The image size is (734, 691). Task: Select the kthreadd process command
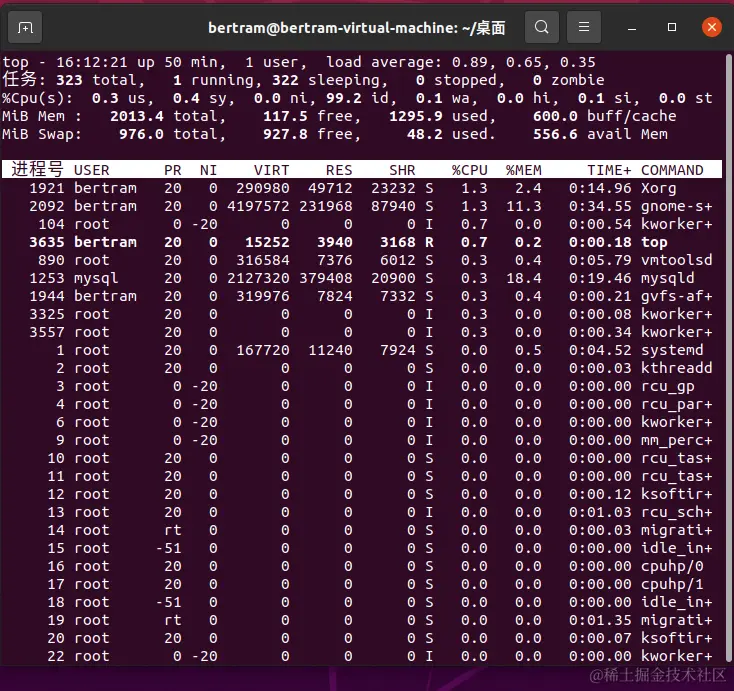(x=677, y=368)
